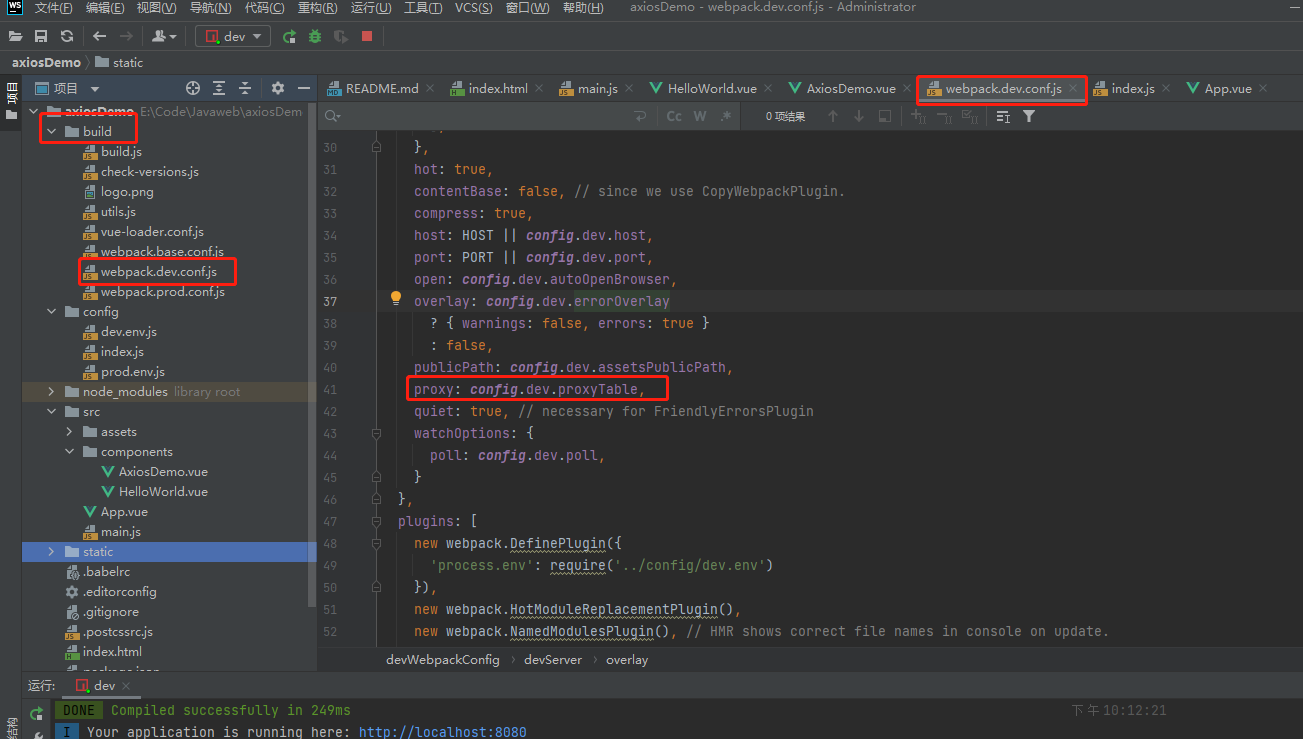Image resolution: width=1303 pixels, height=739 pixels.
Task: Hide the project panel with minus icon
Action: click(x=304, y=88)
